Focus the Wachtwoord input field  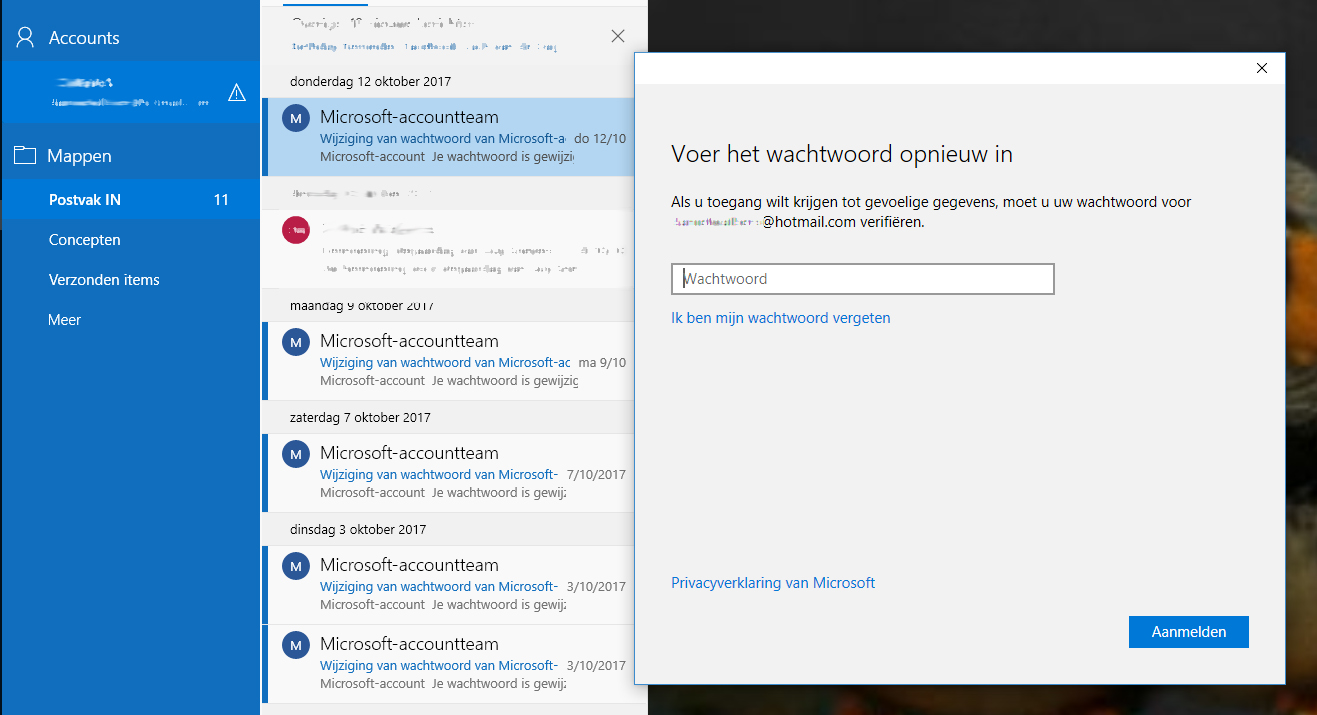click(863, 279)
